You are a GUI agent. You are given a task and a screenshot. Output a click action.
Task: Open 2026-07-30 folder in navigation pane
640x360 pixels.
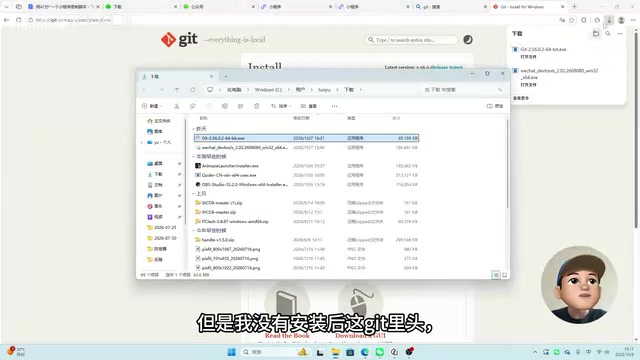(x=165, y=238)
